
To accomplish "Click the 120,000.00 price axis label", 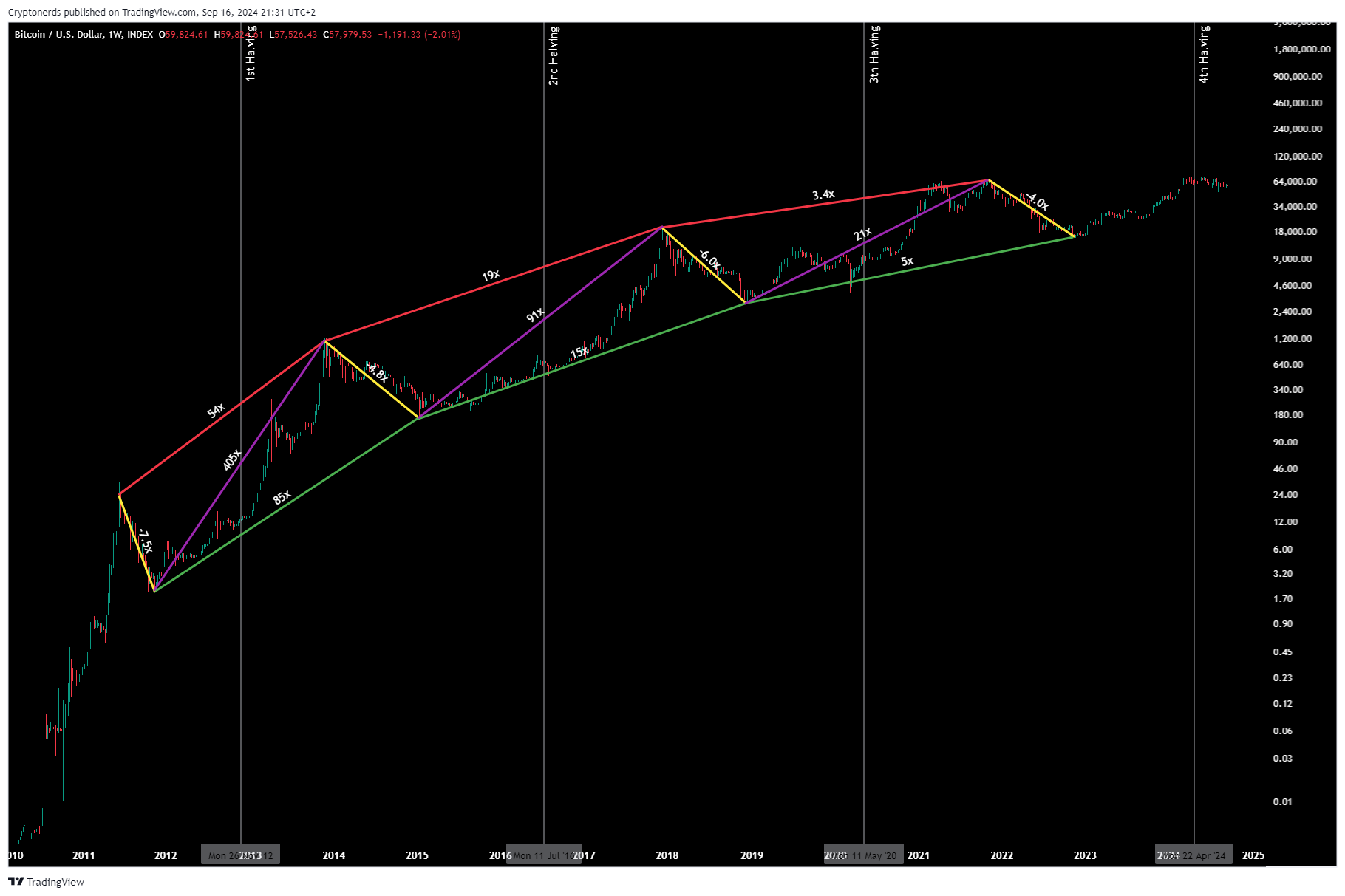I will (1297, 157).
